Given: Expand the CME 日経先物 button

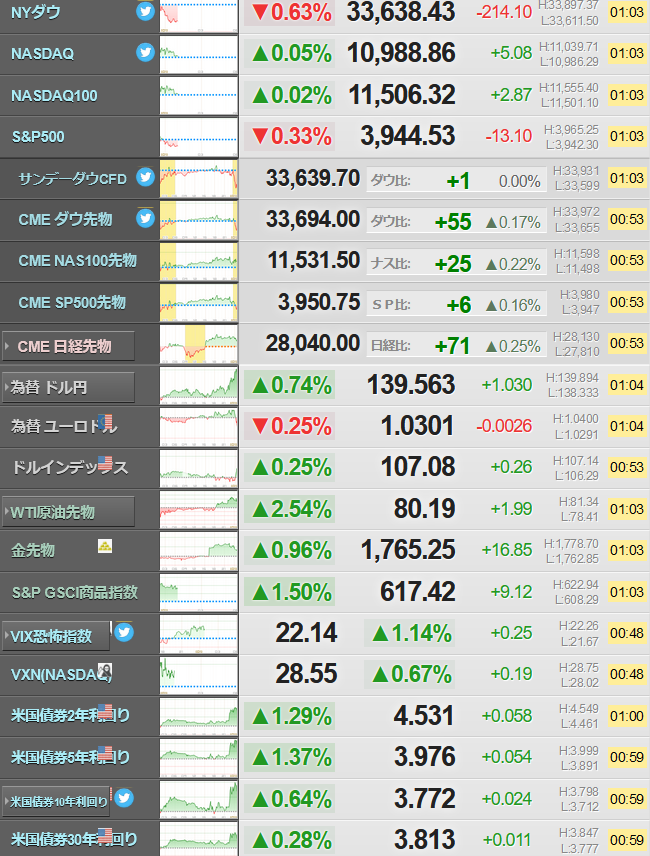Looking at the screenshot, I should coord(68,346).
